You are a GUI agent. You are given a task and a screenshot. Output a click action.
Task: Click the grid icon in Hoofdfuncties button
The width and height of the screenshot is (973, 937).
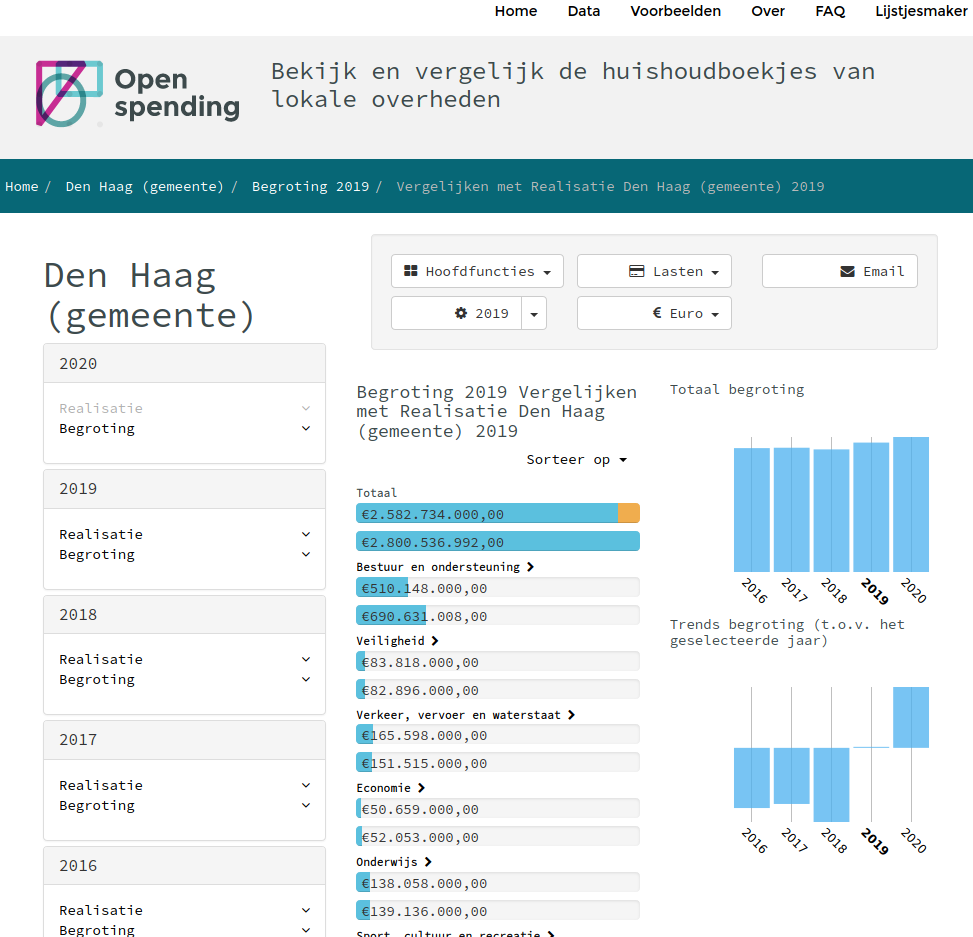(x=411, y=271)
